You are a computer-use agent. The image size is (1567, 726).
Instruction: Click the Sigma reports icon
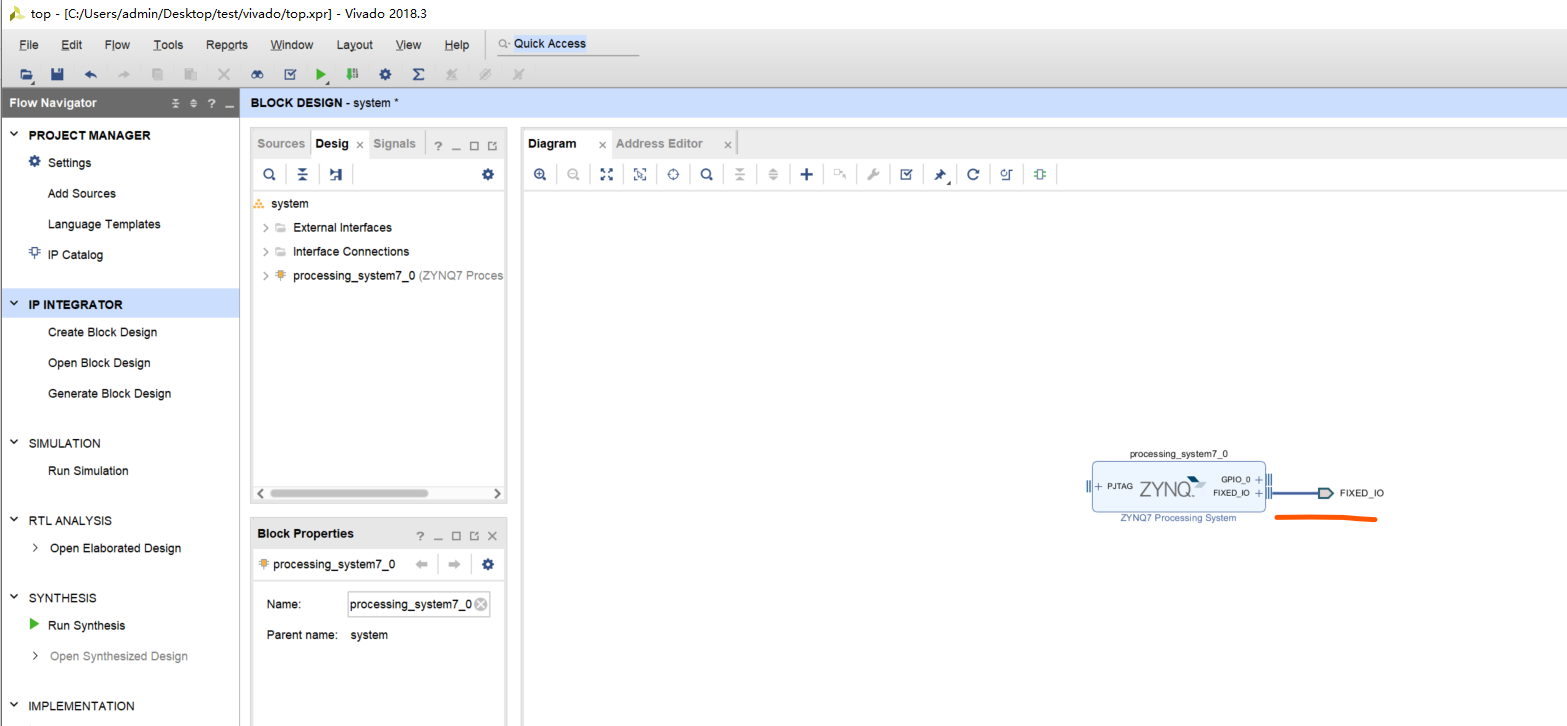418,74
